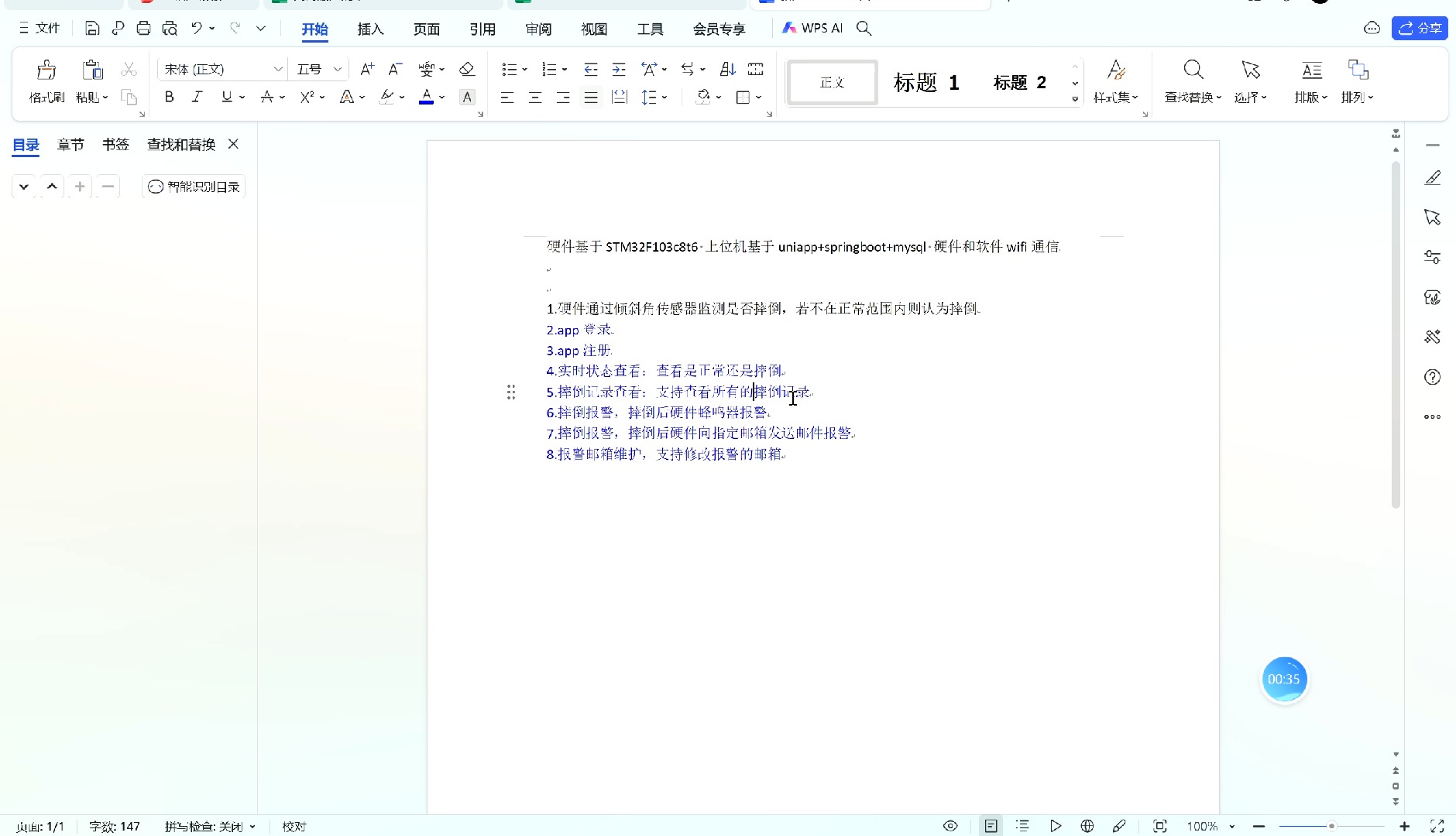Click the 查找替换 find-and-replace icon

(1191, 69)
